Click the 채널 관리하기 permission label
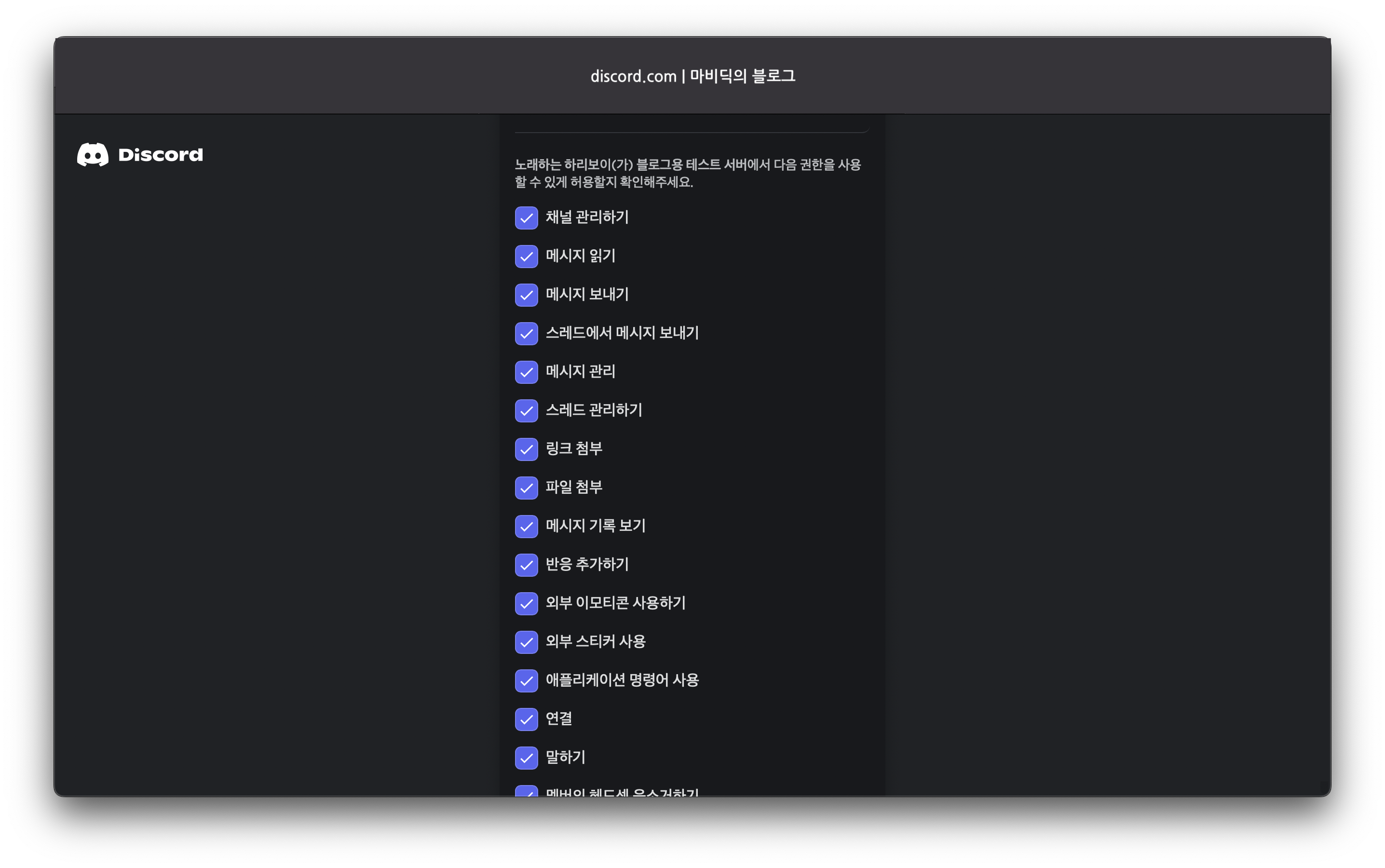Viewport: 1385px width, 868px height. coord(586,217)
